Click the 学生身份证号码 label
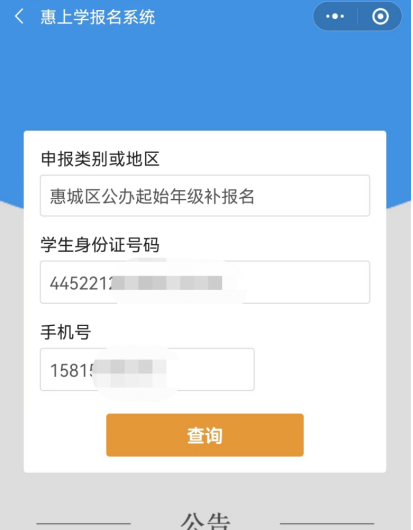Screen dimensions: 413x530 100,245
